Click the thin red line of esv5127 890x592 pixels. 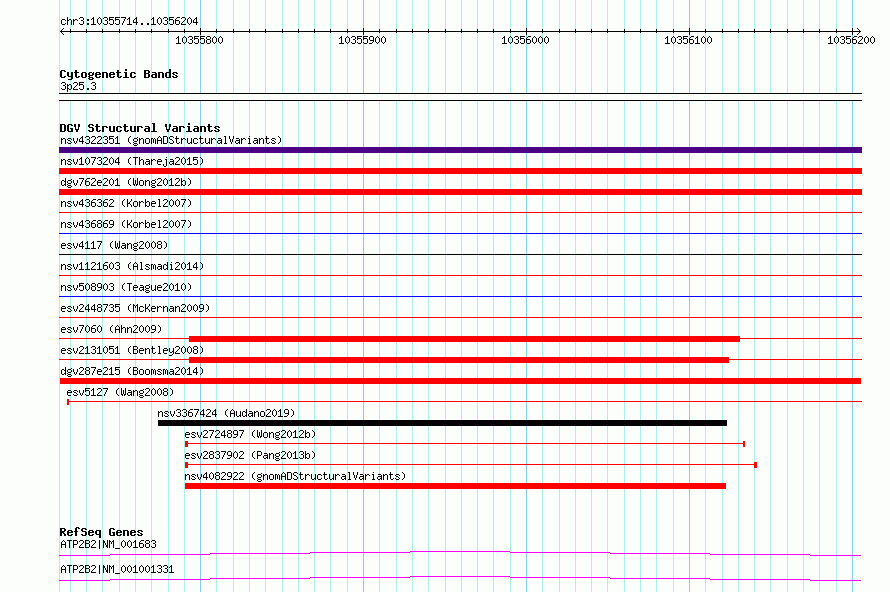pos(464,401)
